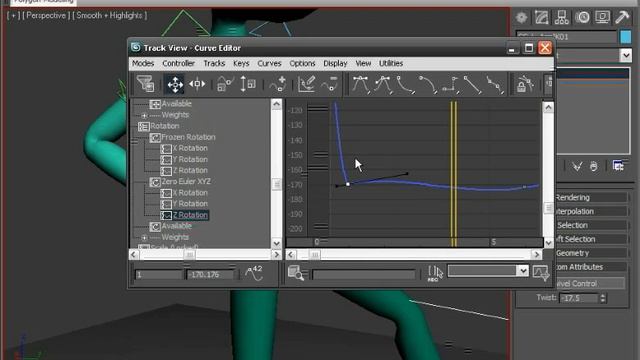Open the Modify command panel tab
Image resolution: width=640 pixels, height=360 pixels.
(x=541, y=18)
